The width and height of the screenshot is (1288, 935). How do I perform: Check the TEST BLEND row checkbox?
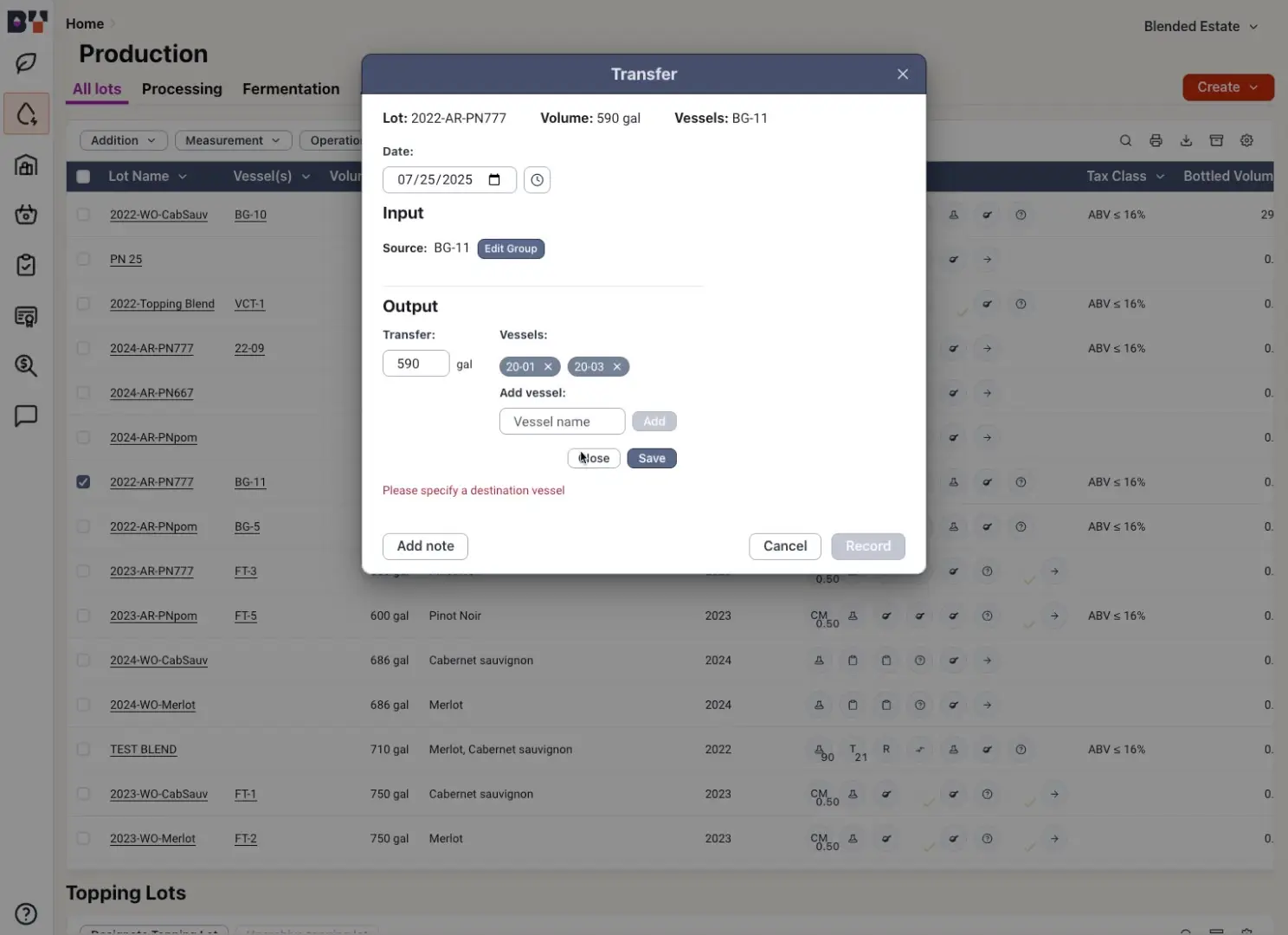point(83,749)
